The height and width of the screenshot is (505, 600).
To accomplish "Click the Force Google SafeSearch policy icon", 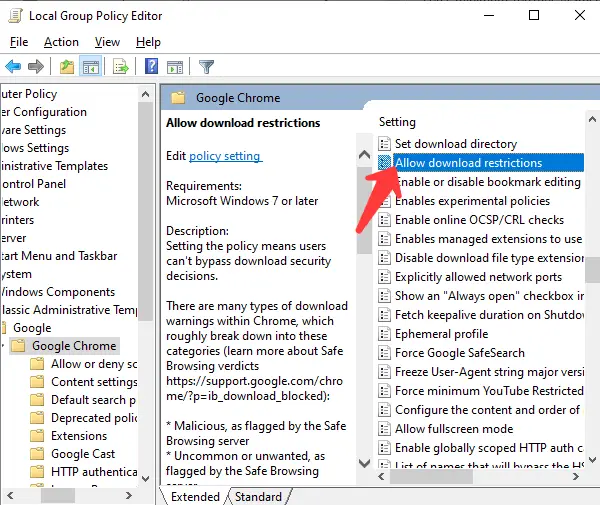I will (384, 353).
